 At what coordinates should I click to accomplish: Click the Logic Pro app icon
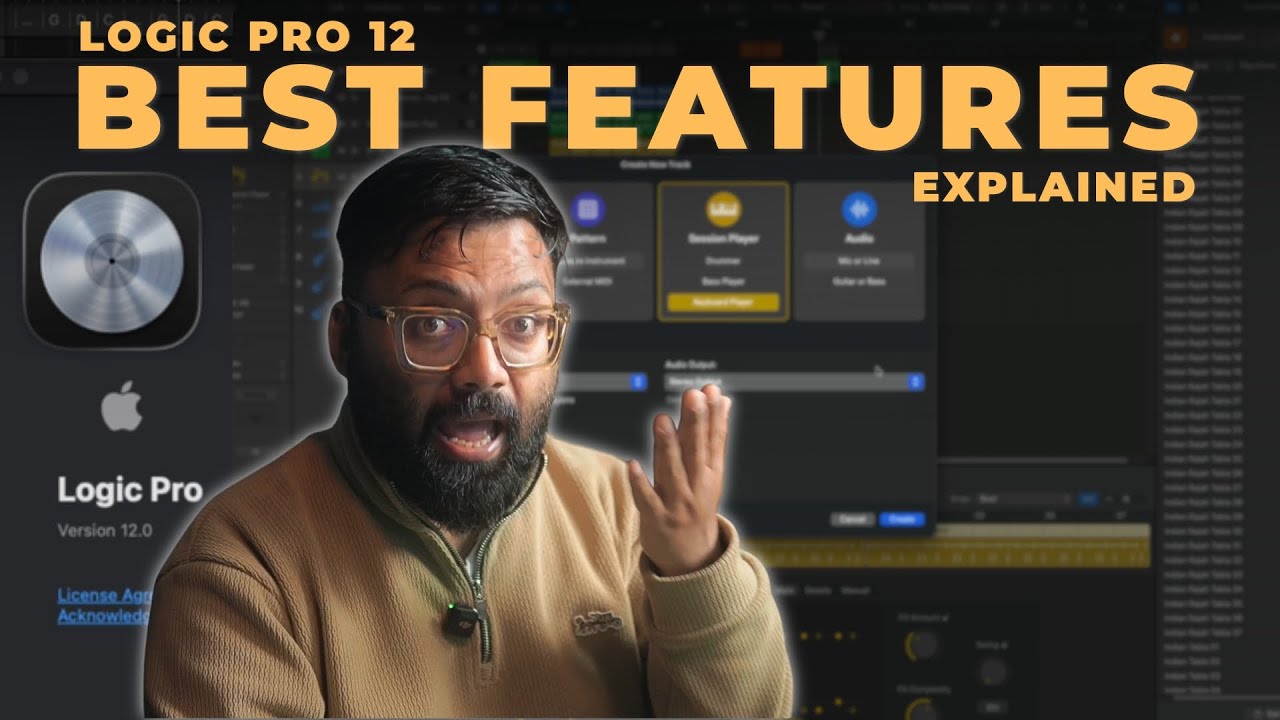click(112, 260)
